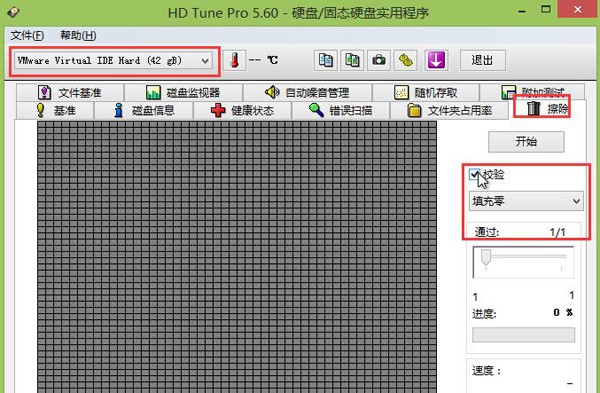This screenshot has width=600, height=393.
Task: Click the gray disk block map
Action: click(x=237, y=256)
